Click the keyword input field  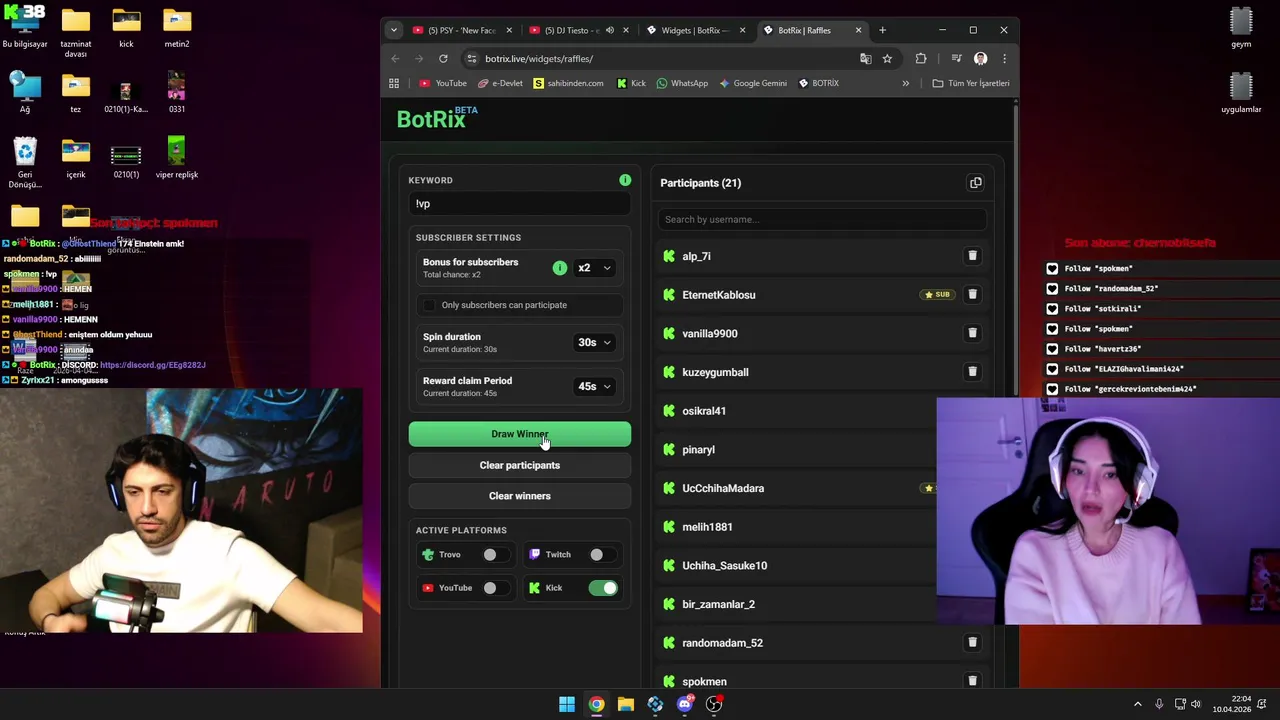click(520, 204)
